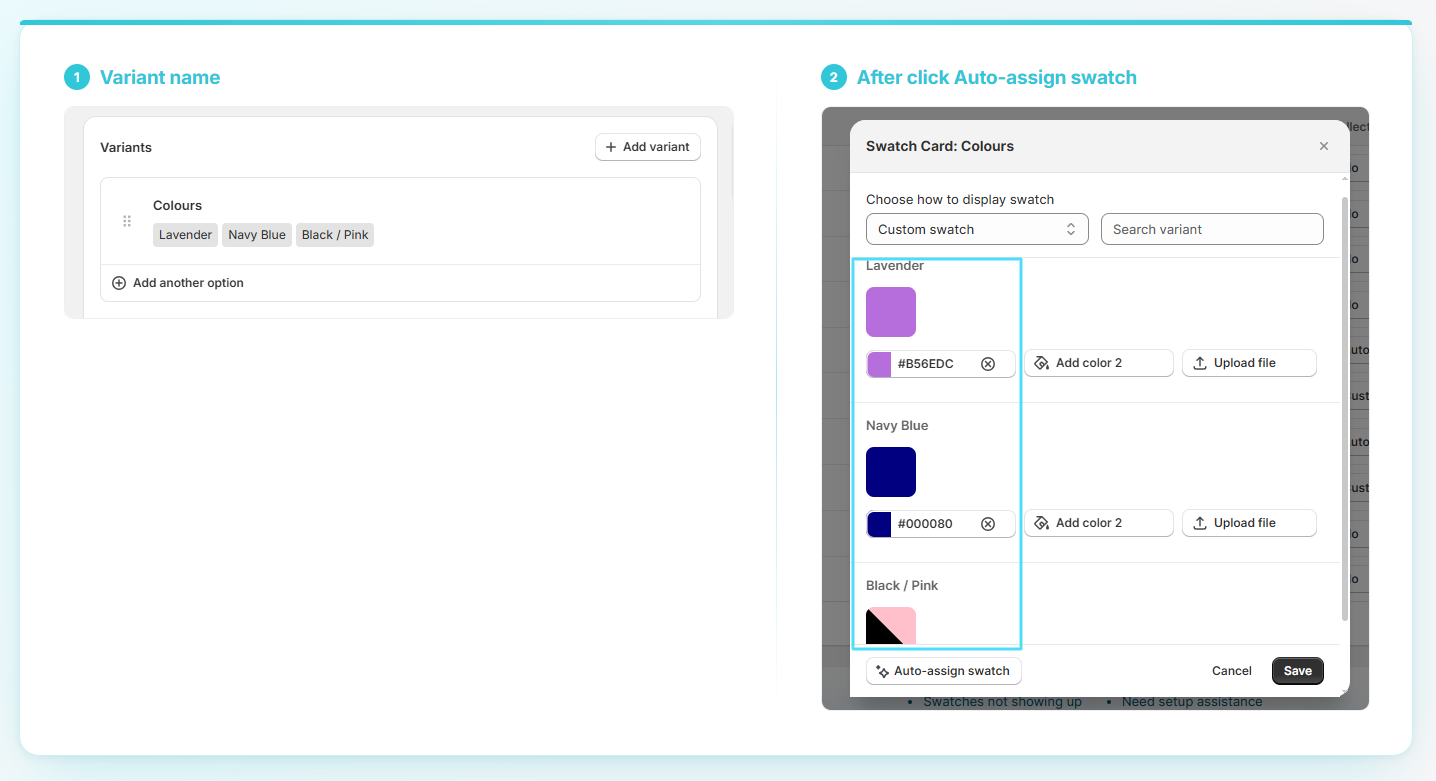Open the Custom swatch display dropdown

[977, 229]
